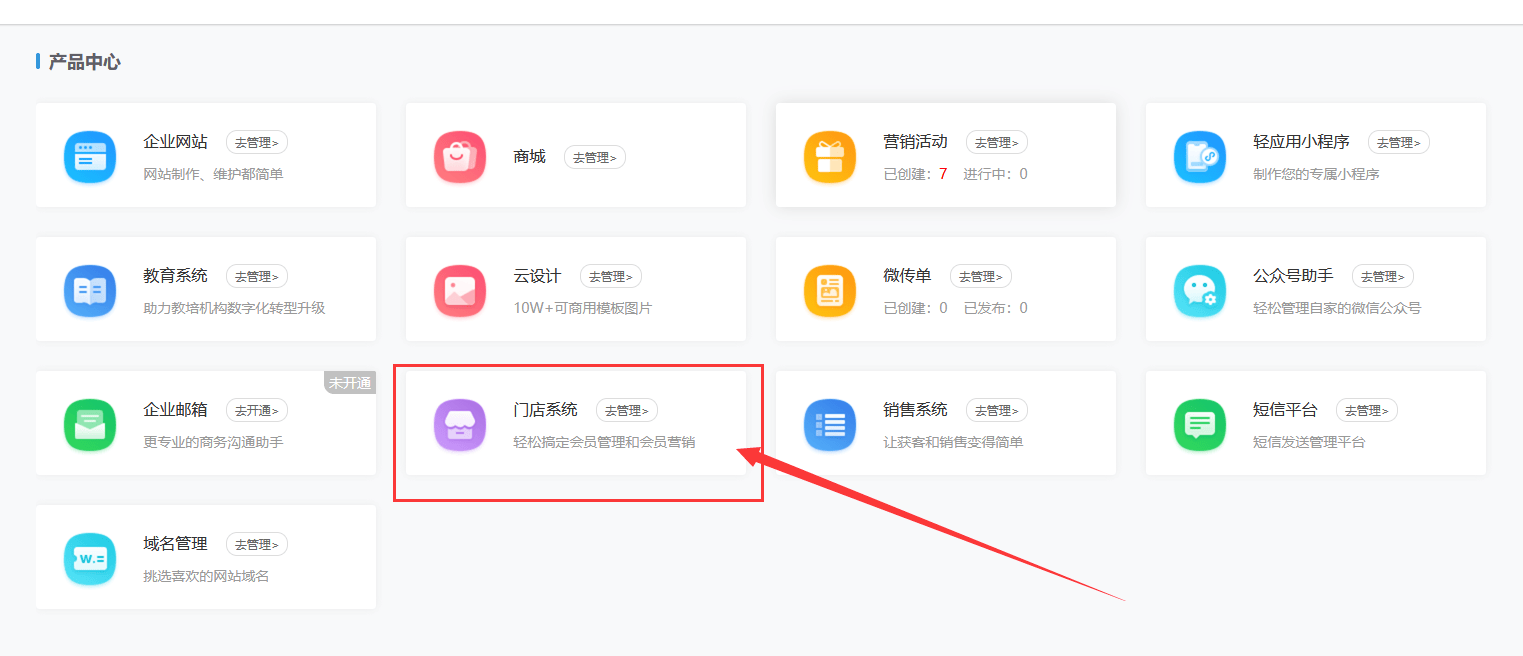The height and width of the screenshot is (656, 1523).
Task: Click the 产品中心 section heading
Action: click(x=84, y=62)
